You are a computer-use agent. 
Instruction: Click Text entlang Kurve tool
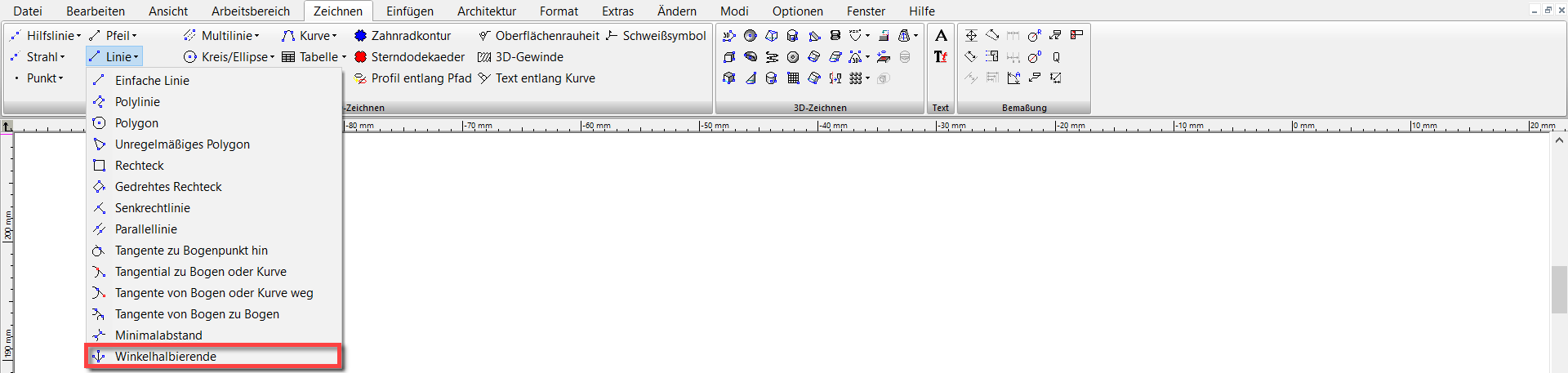tap(537, 78)
